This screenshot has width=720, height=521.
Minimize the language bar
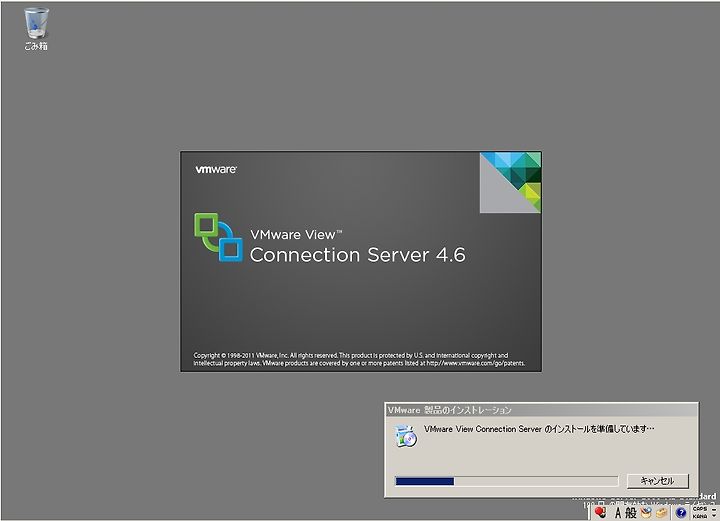pyautogui.click(x=714, y=510)
